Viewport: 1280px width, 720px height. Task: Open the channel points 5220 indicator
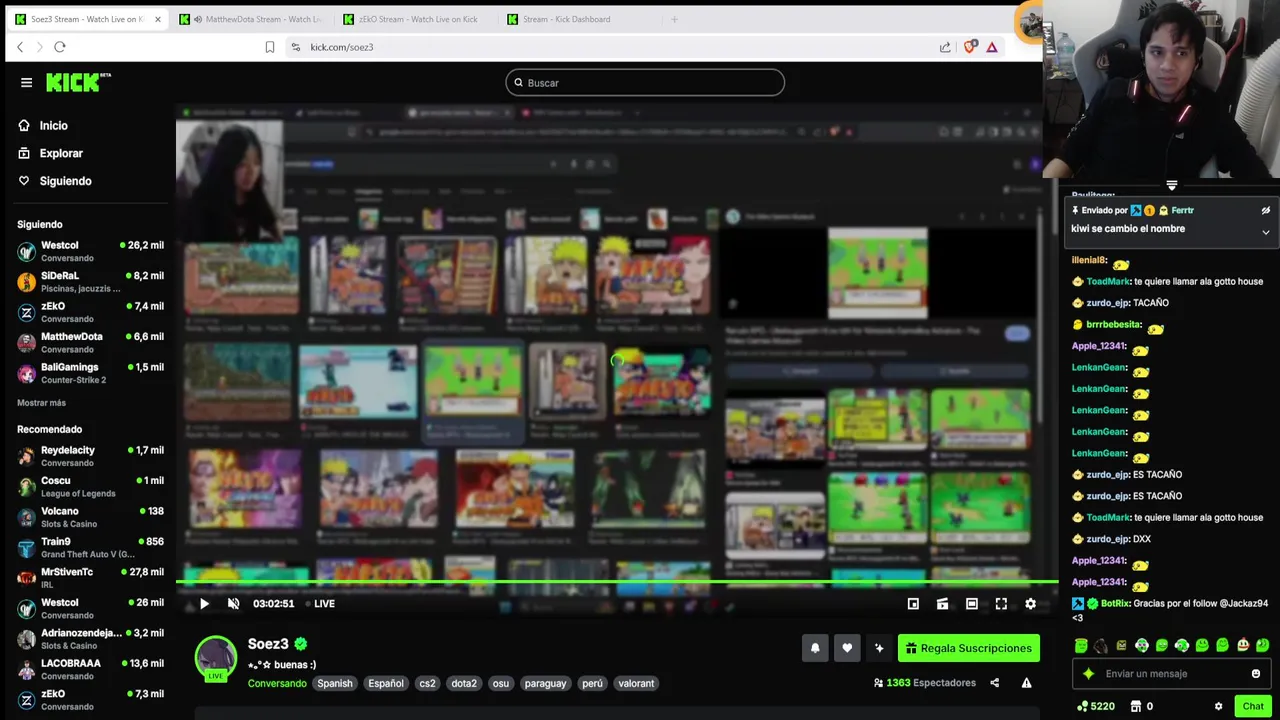tap(1096, 706)
